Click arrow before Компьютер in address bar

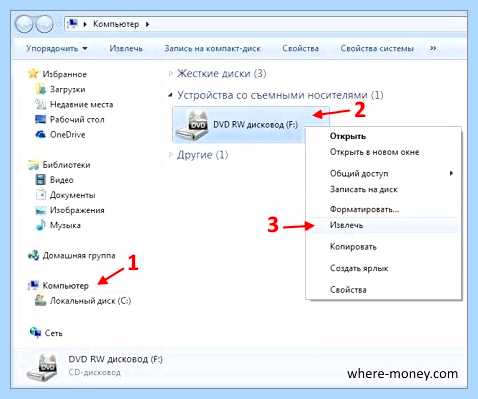(85, 24)
